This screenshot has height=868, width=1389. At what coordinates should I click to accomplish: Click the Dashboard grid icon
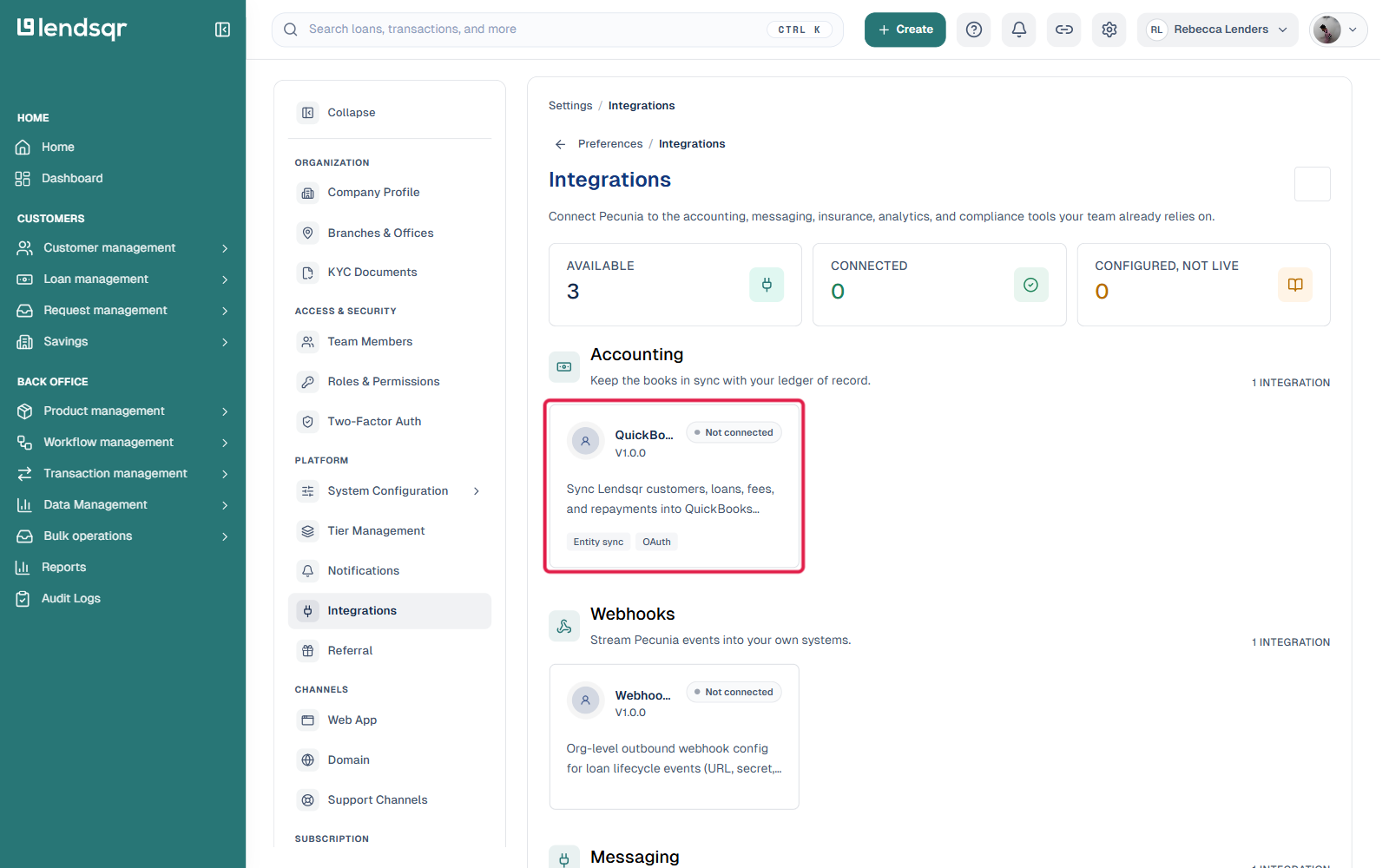point(23,179)
